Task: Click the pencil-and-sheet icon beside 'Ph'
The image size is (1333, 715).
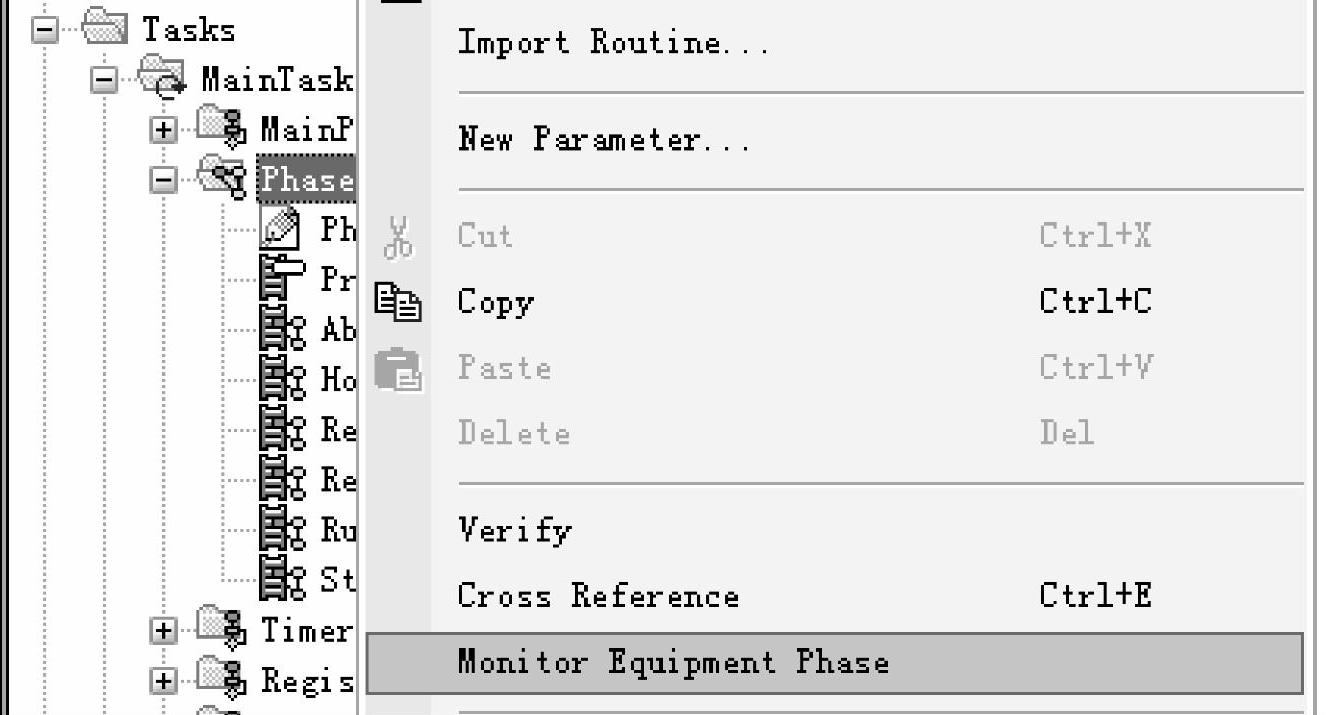Action: tap(281, 228)
